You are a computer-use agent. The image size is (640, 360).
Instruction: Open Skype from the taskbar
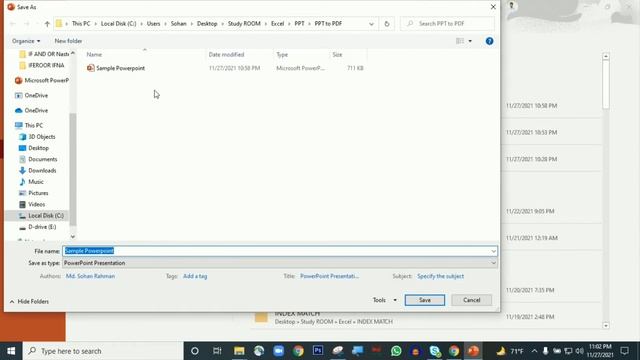435,351
